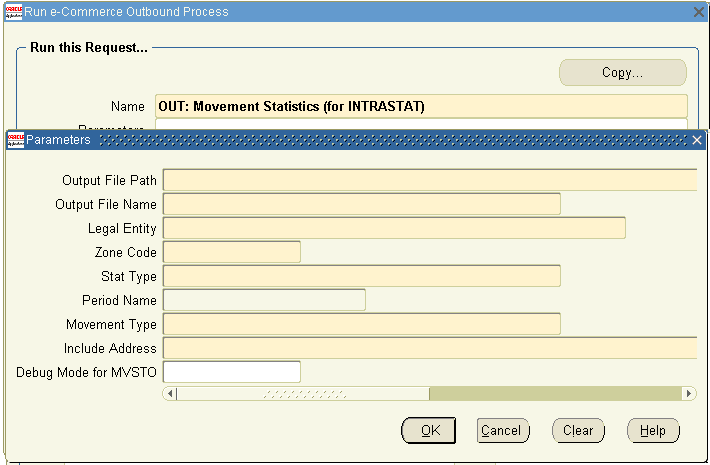Screen dimensions: 710x465
Task: Click the horizontal scrollbar thumb
Action: tap(303, 393)
